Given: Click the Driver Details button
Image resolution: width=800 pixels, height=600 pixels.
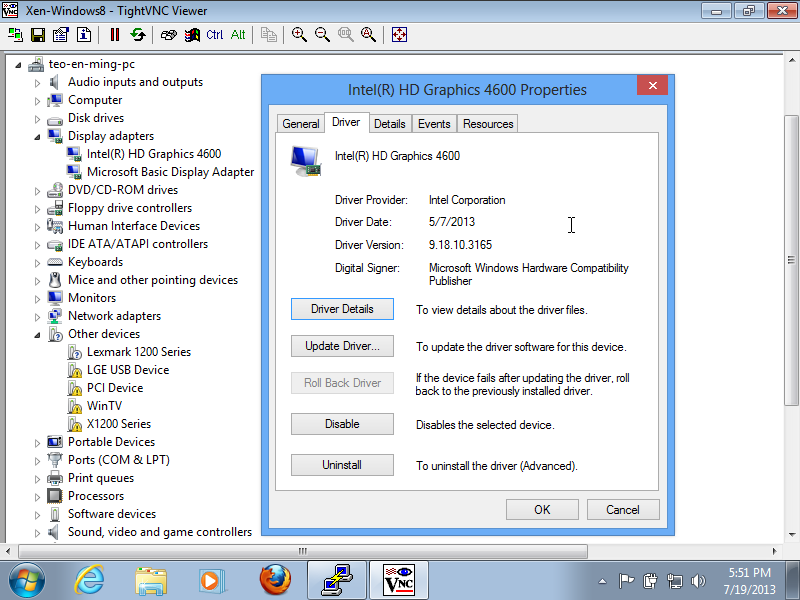Looking at the screenshot, I should point(342,309).
